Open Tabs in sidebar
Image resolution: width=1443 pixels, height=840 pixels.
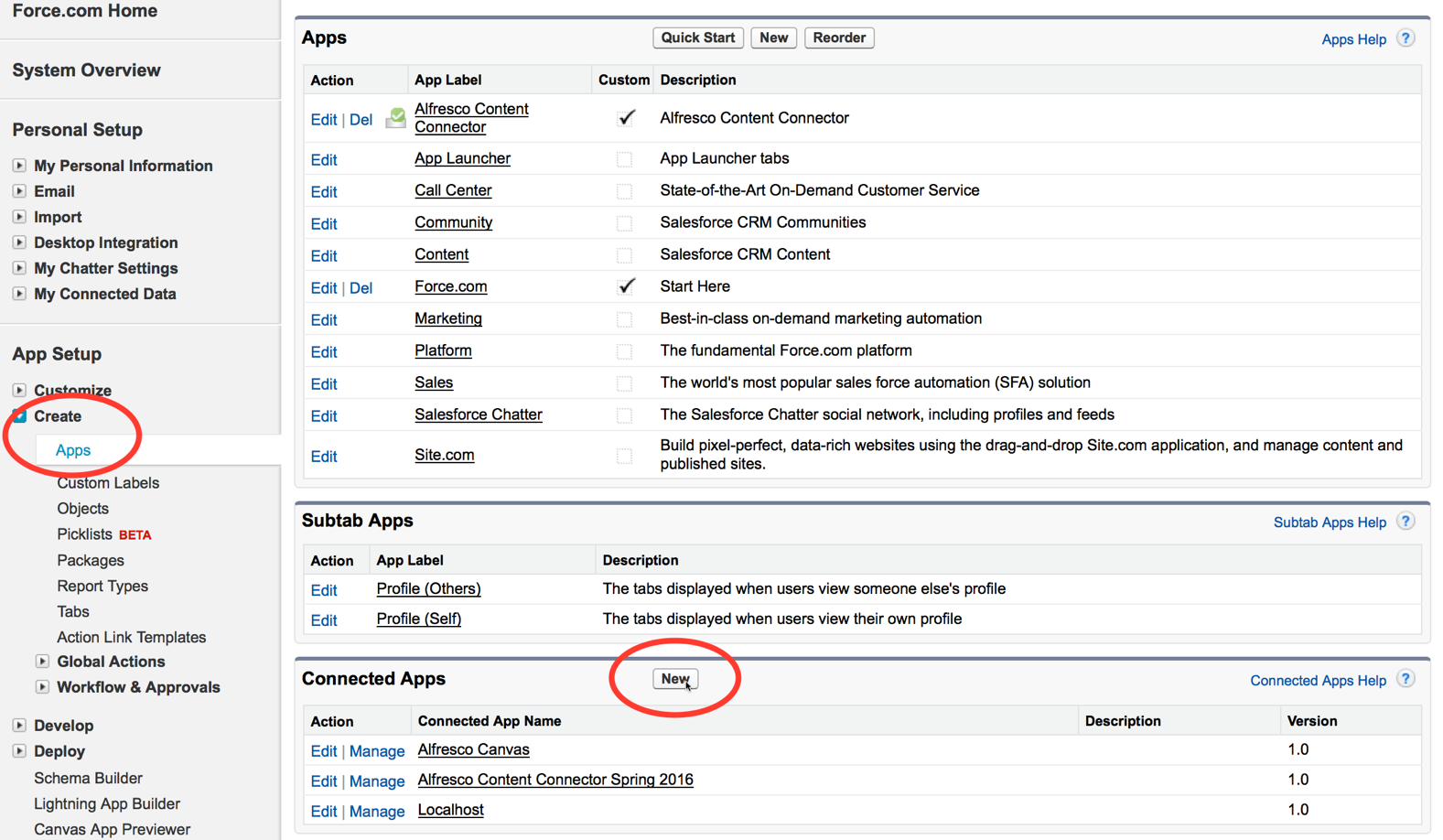pyautogui.click(x=73, y=611)
